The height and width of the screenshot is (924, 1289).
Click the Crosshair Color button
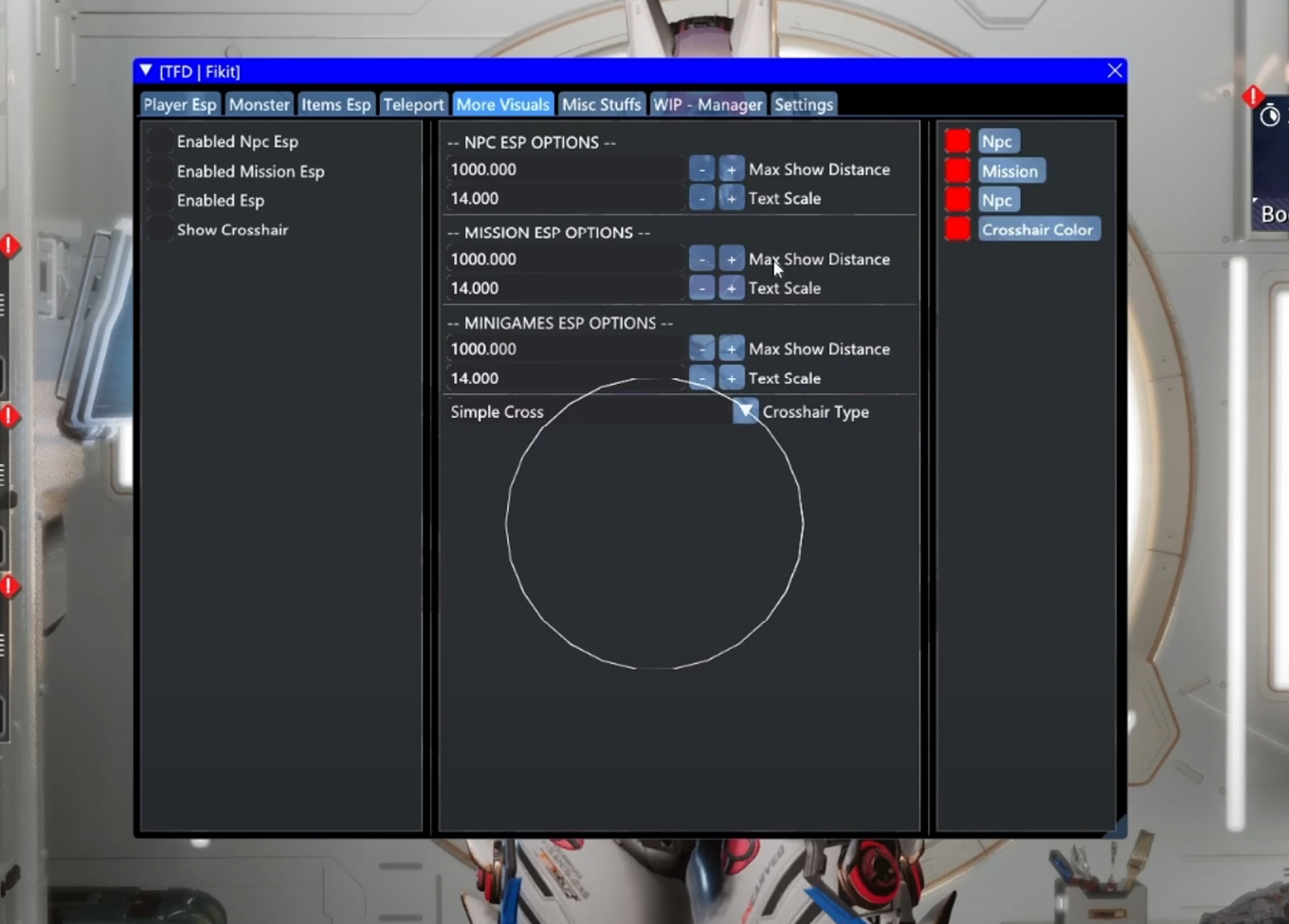tap(1038, 229)
